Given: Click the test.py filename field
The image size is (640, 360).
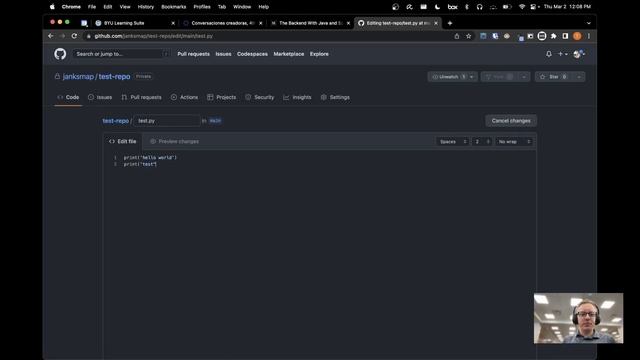Looking at the screenshot, I should tap(167, 121).
